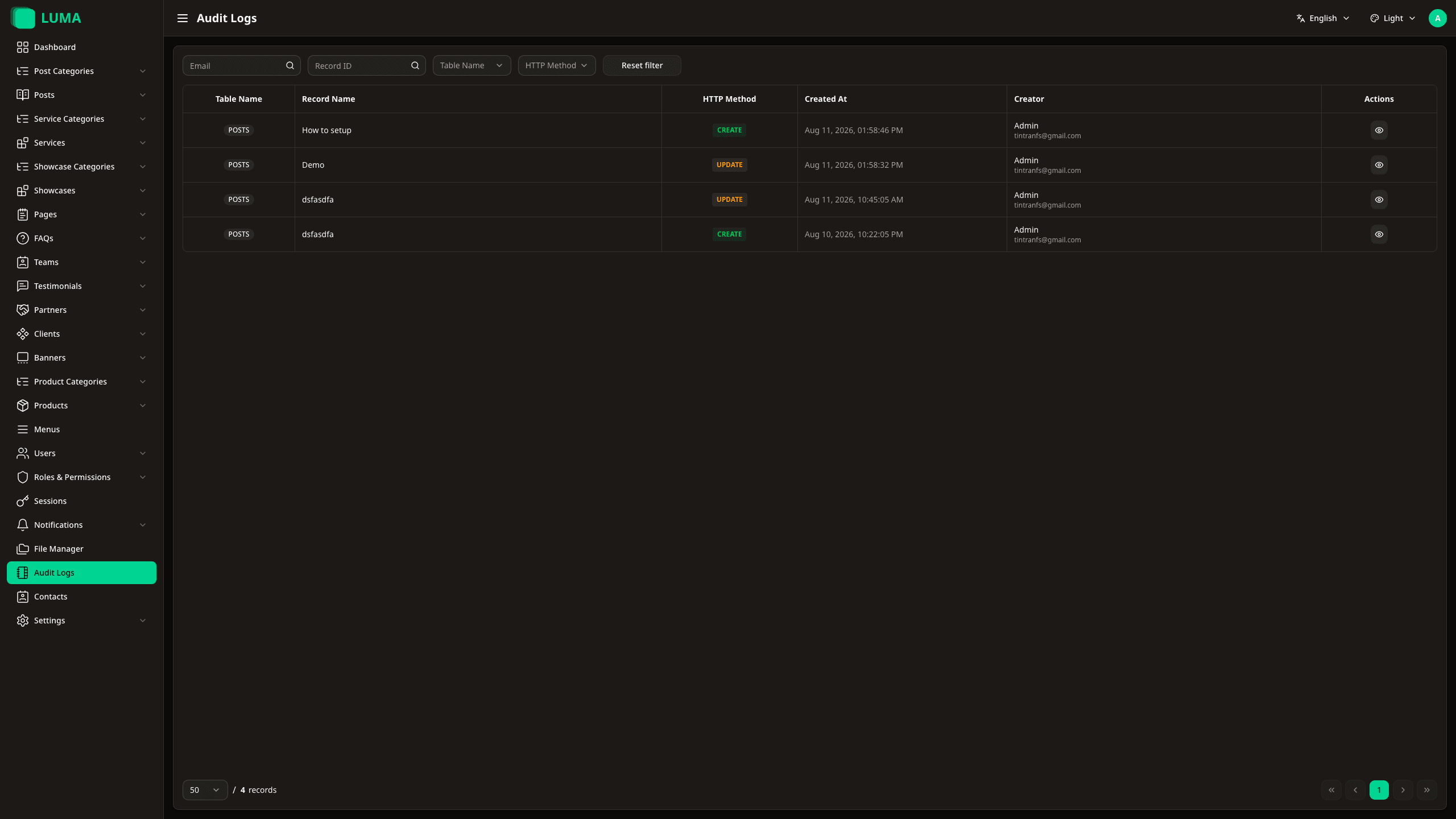Go to first page of results
This screenshot has width=1456, height=819.
tap(1331, 790)
